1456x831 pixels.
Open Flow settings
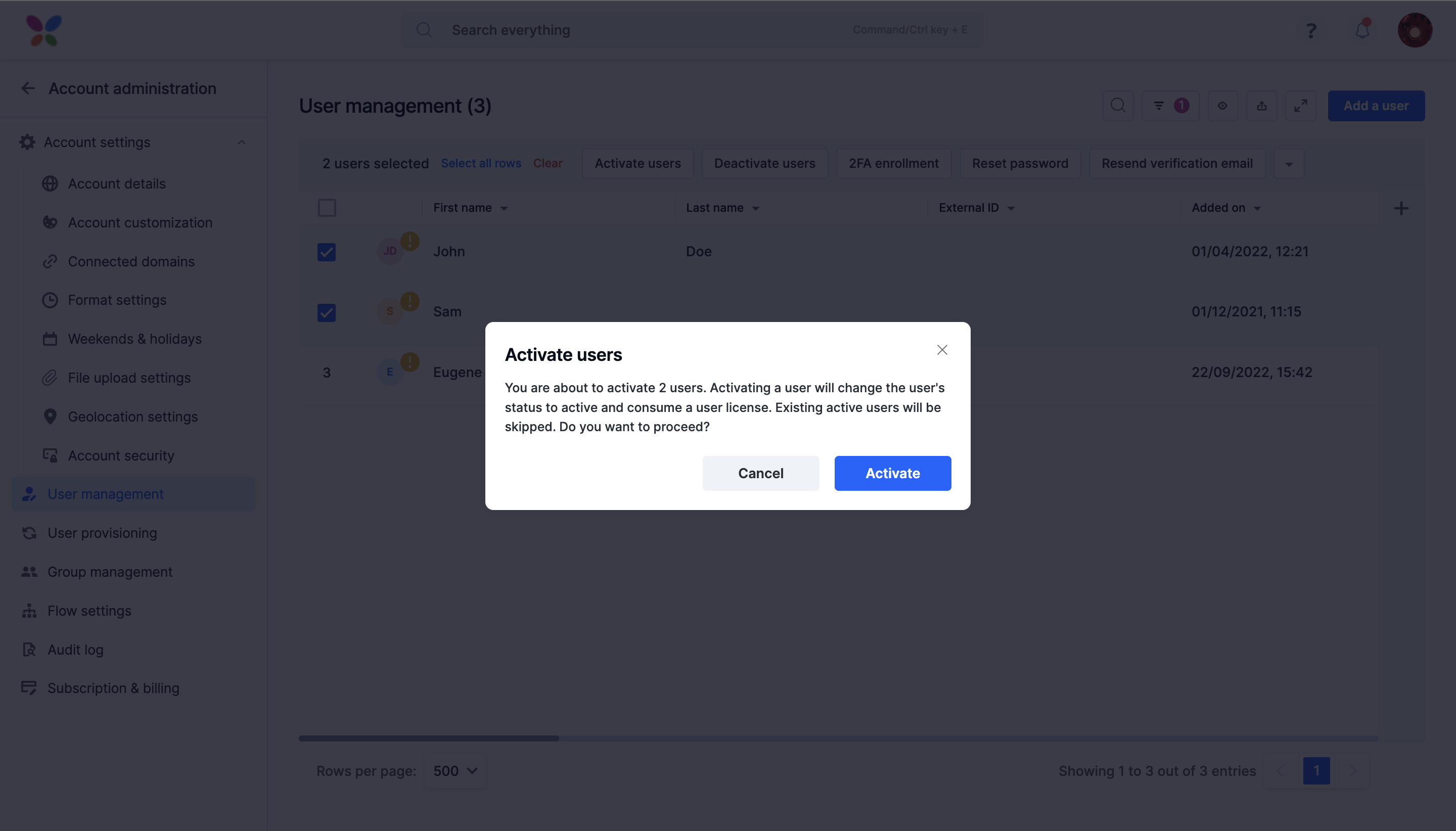pyautogui.click(x=89, y=611)
